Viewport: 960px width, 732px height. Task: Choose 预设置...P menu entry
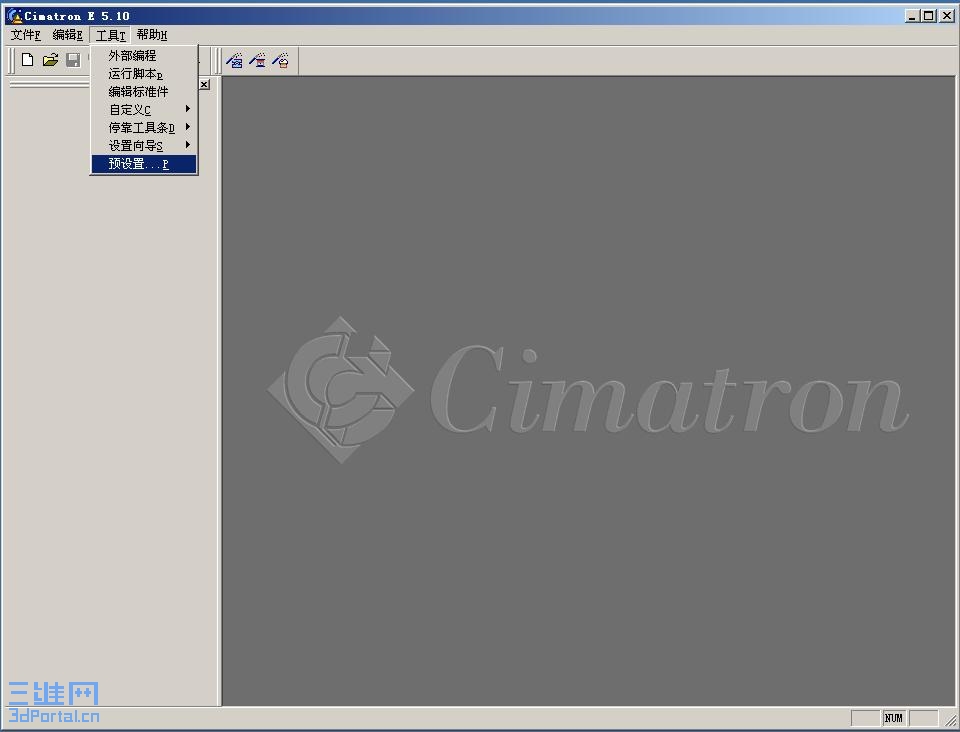click(x=144, y=164)
